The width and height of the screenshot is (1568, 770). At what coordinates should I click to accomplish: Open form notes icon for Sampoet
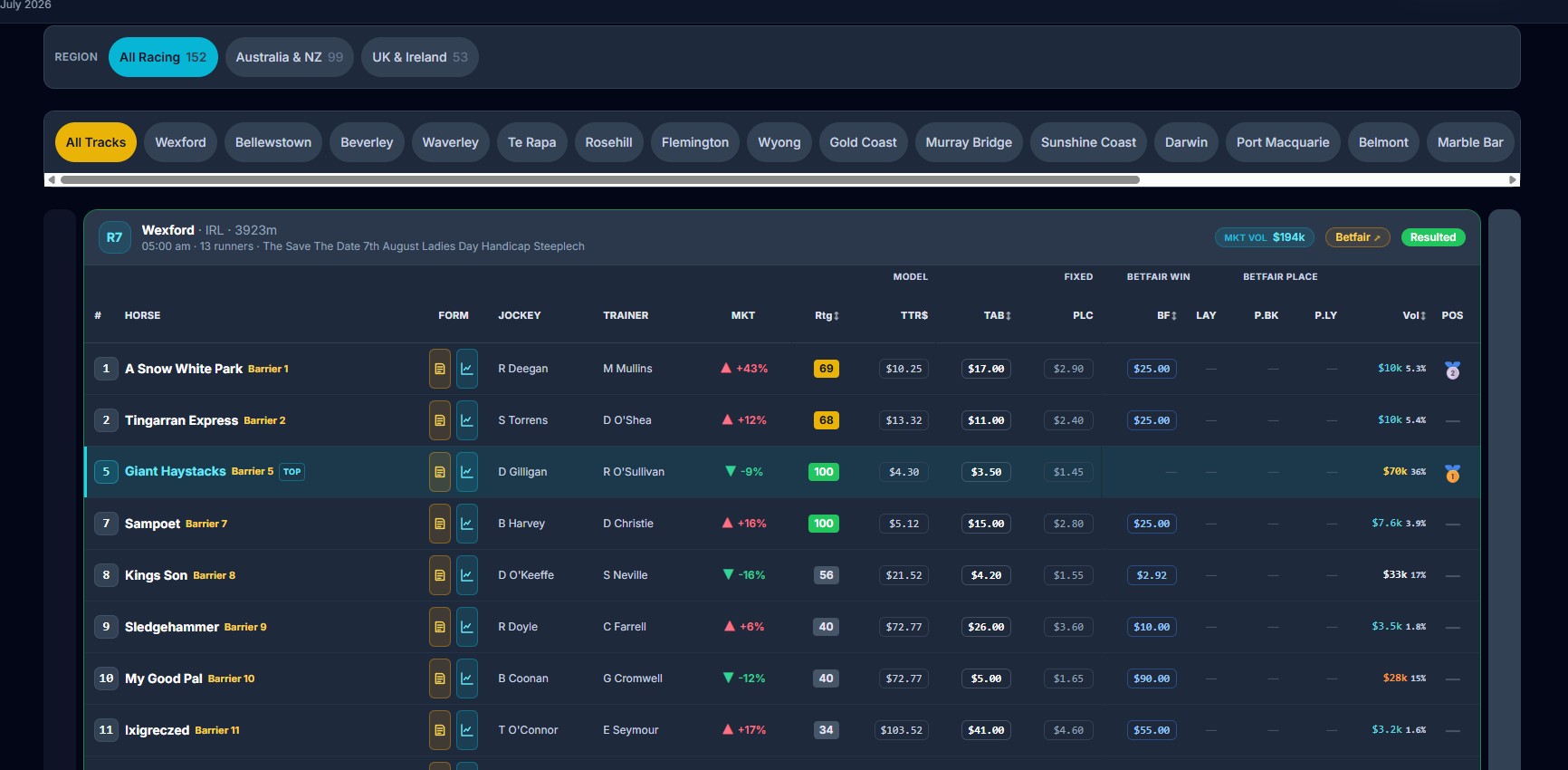[x=440, y=524]
